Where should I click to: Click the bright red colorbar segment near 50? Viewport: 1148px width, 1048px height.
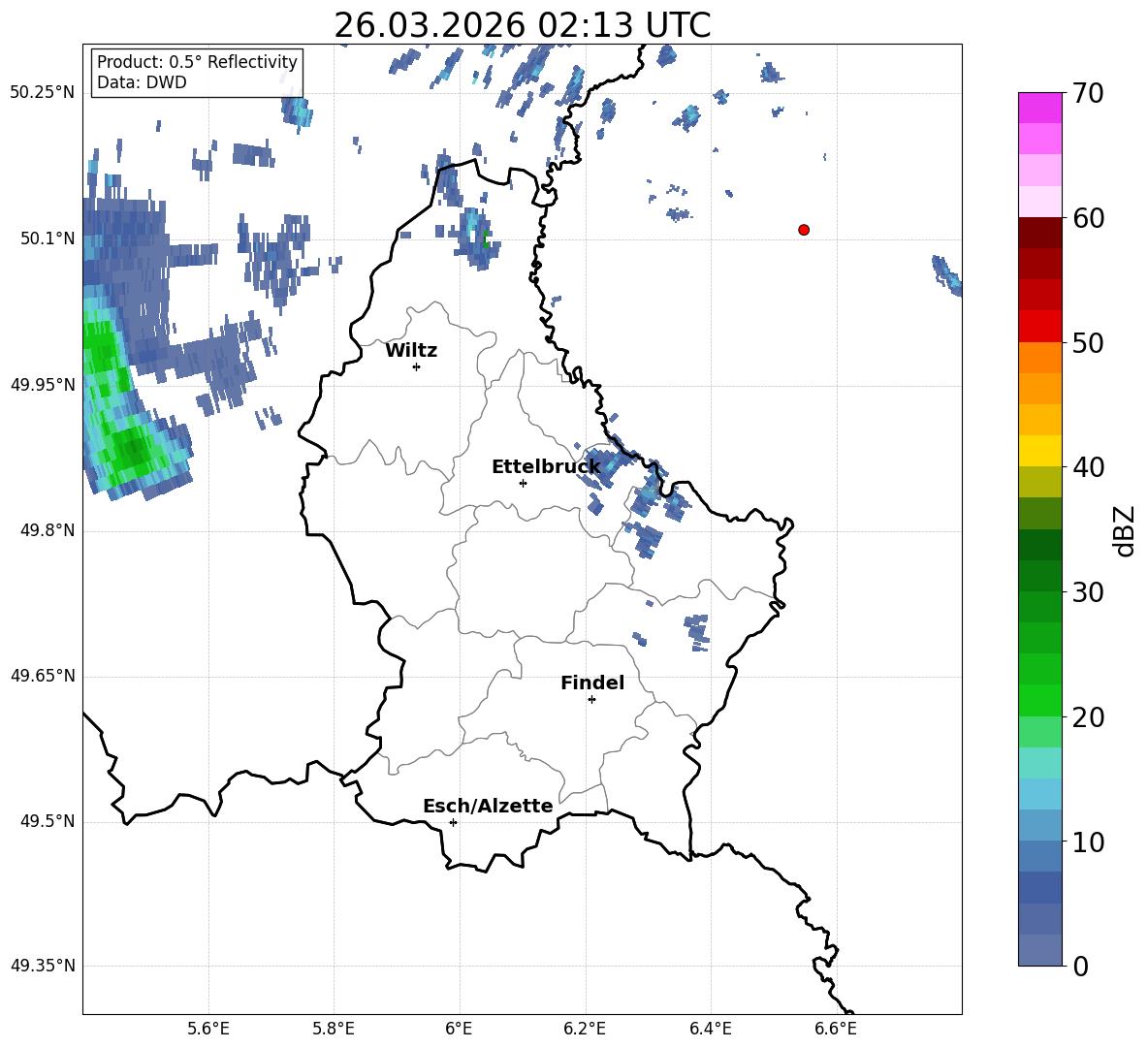[1039, 327]
